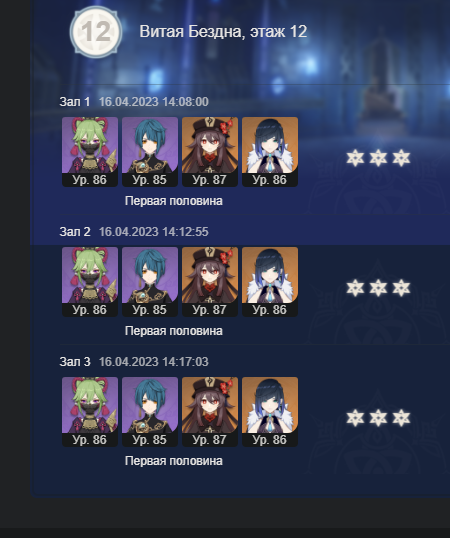This screenshot has height=538, width=450.
Task: Select Xingqiu portrait in Зал 1
Action: [x=150, y=152]
